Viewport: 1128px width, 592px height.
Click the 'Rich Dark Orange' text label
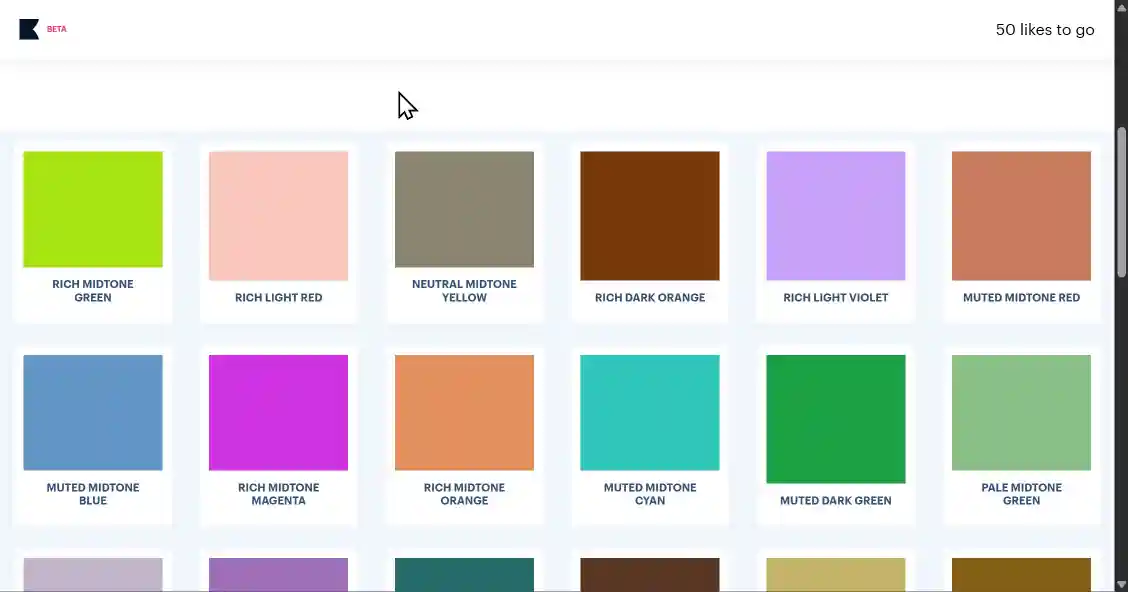point(650,298)
